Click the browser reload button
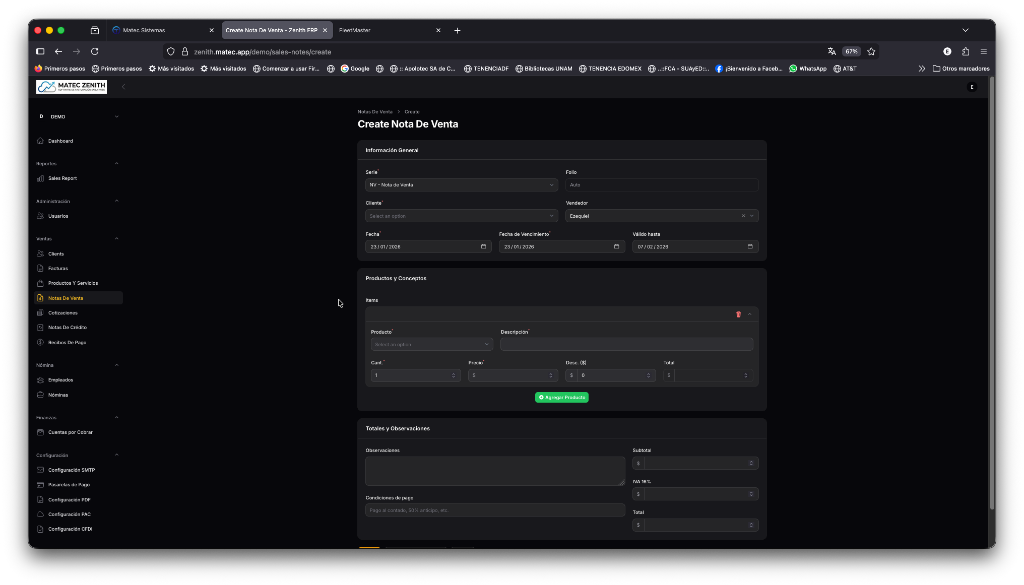The width and height of the screenshot is (1024, 585). (95, 51)
